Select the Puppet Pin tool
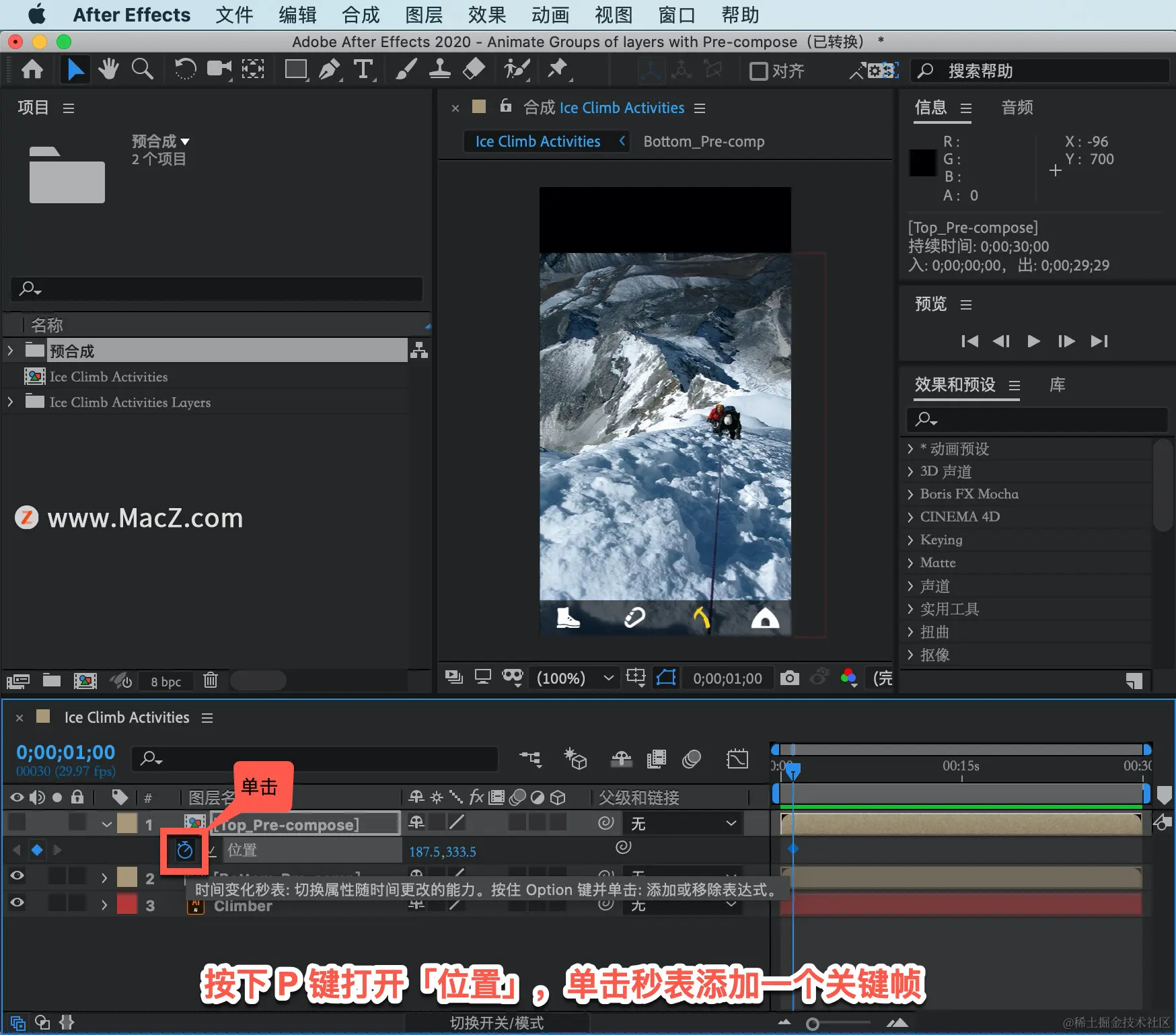Screen dimensions: 1176x1035 click(x=558, y=69)
